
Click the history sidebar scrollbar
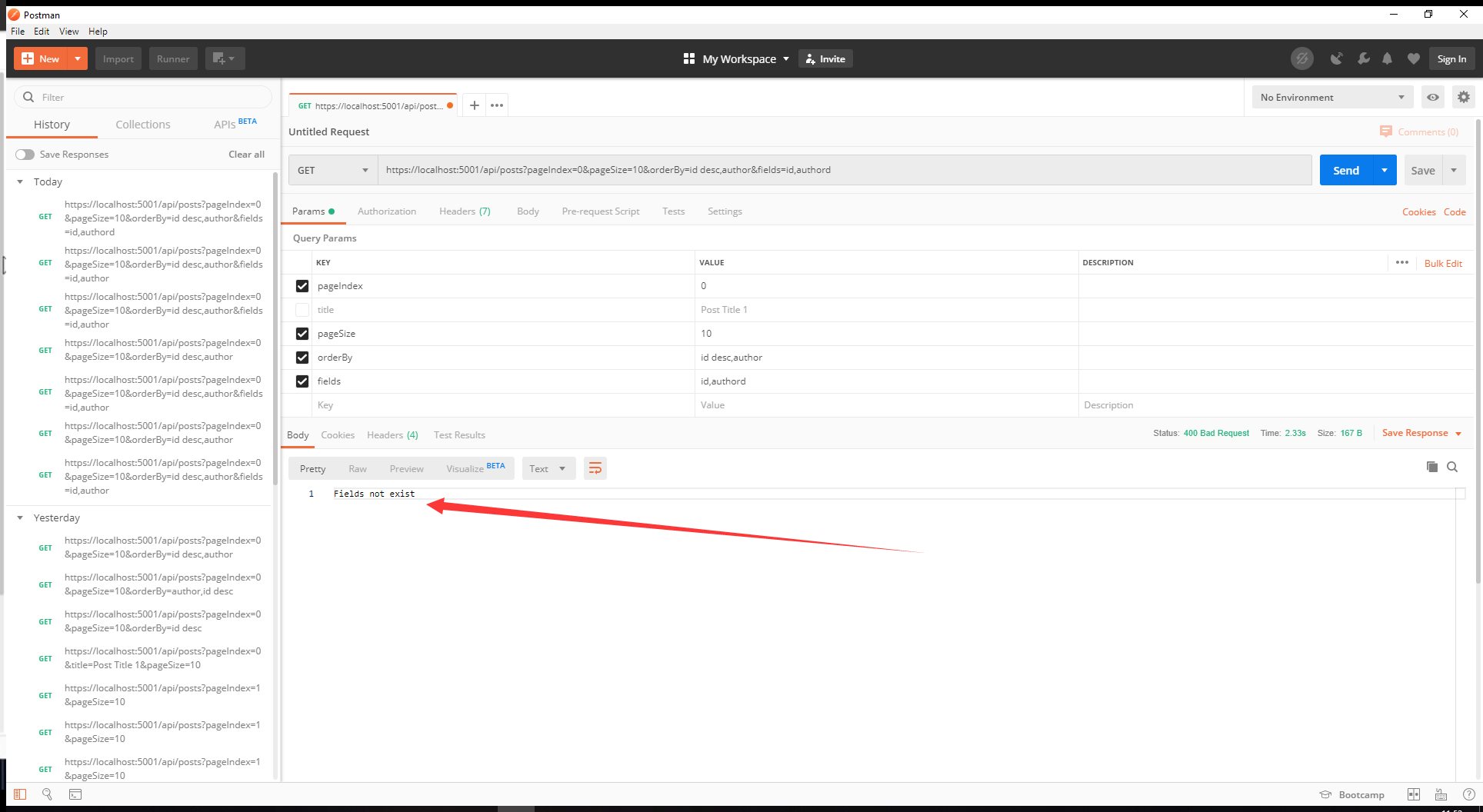275,328
